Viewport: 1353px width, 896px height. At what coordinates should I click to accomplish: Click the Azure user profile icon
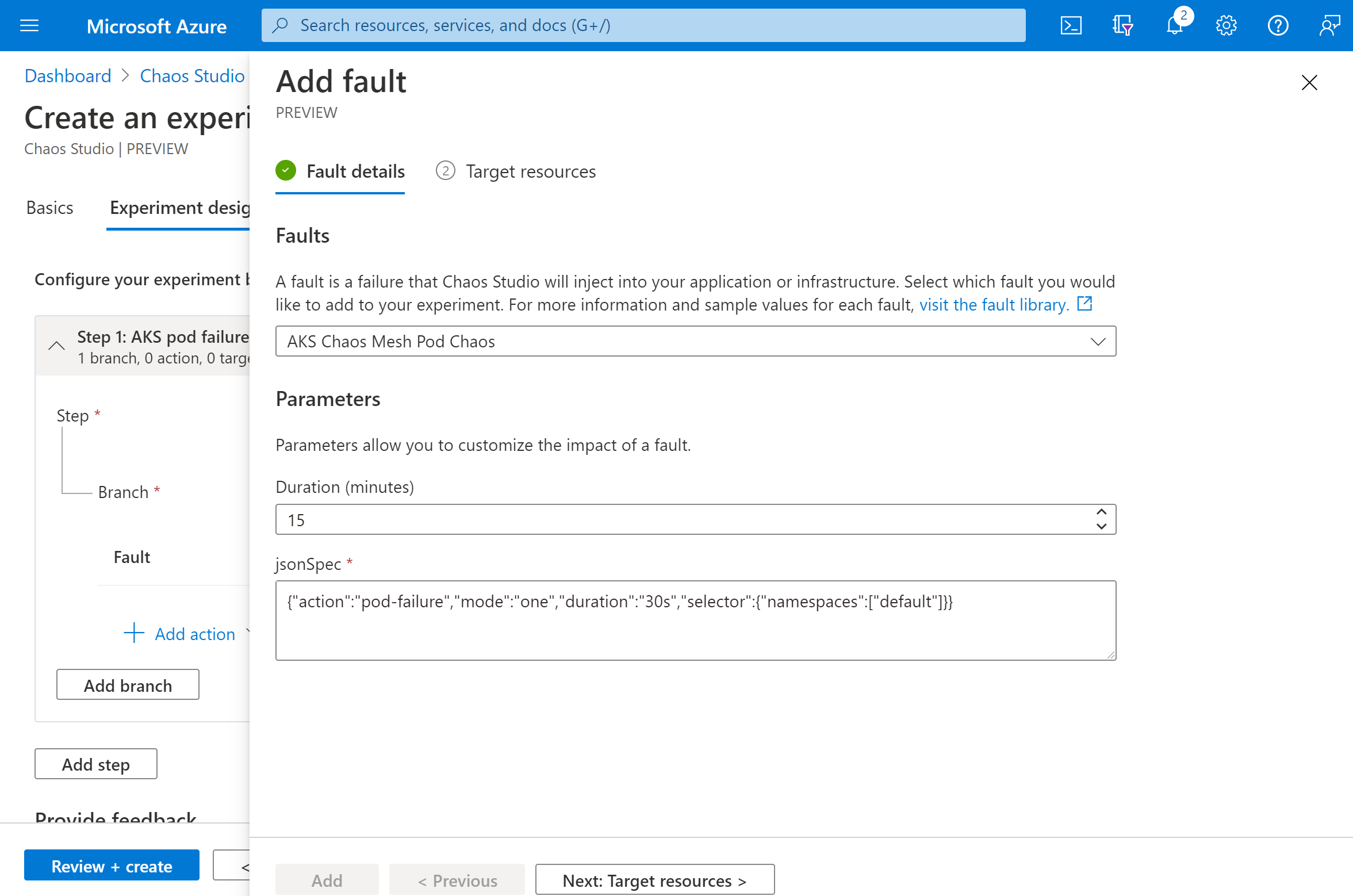point(1331,24)
